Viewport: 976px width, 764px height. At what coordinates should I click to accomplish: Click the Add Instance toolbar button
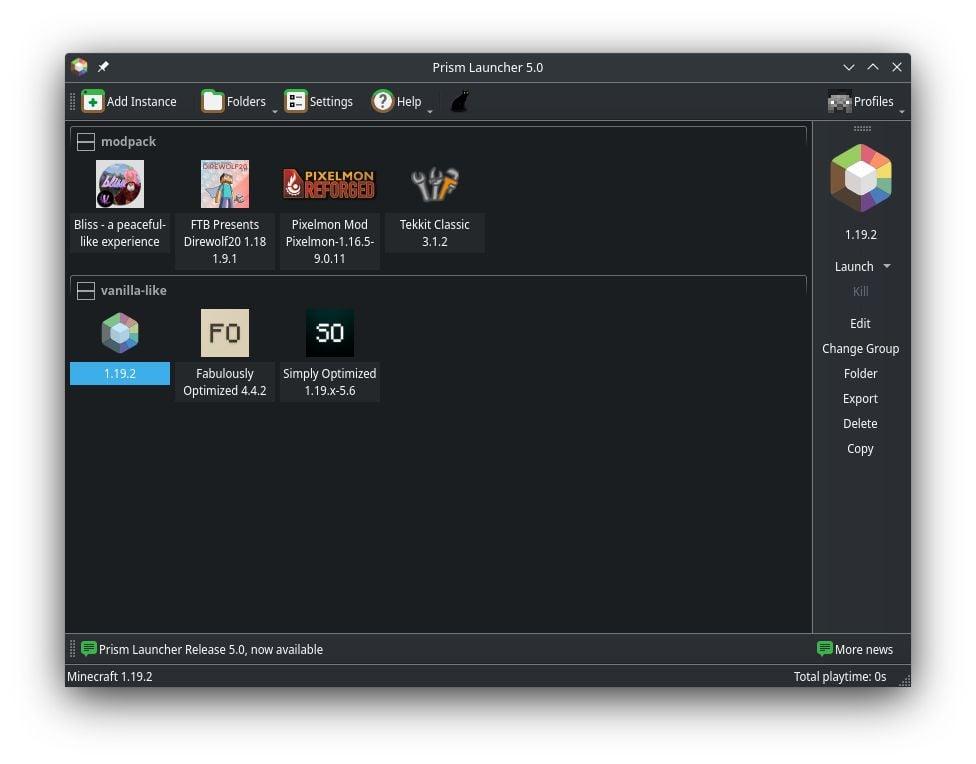[129, 101]
